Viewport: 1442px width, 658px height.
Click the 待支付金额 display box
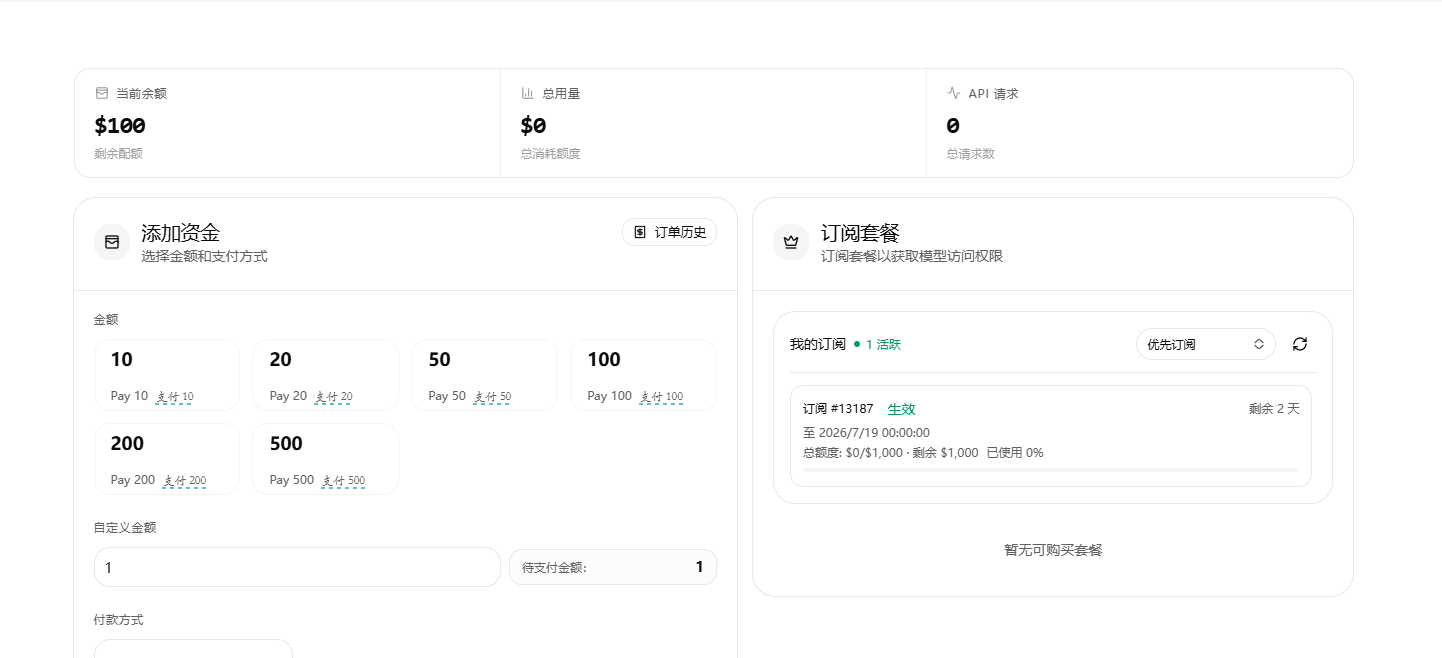613,567
